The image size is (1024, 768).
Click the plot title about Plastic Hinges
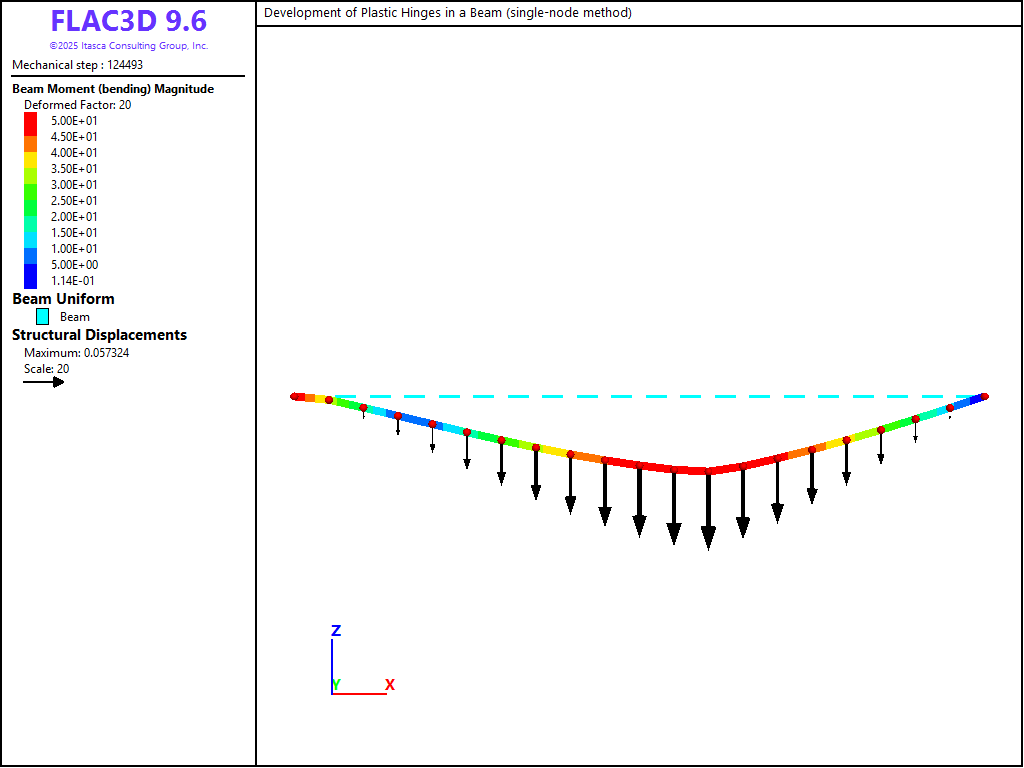[447, 13]
